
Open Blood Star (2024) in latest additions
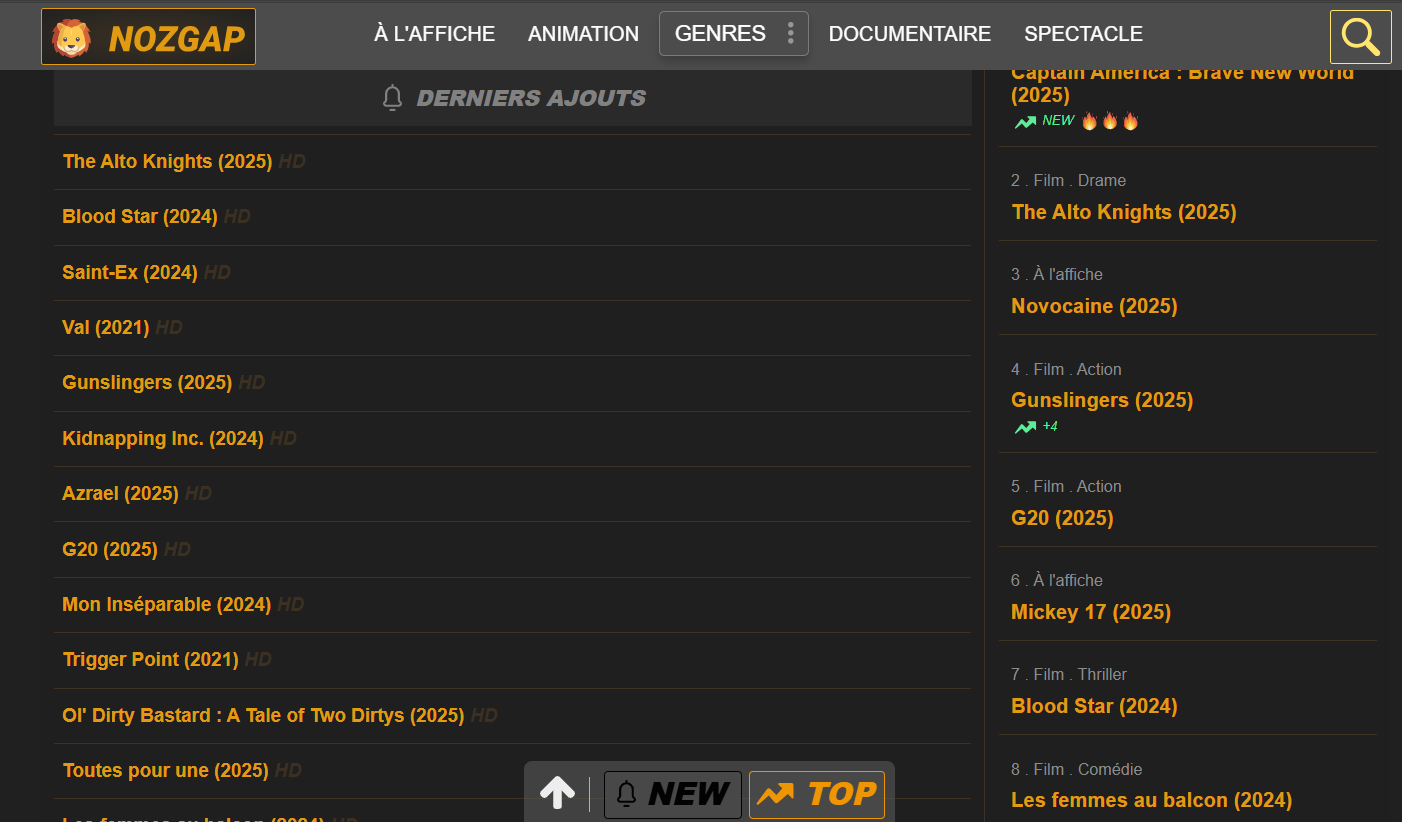(140, 217)
